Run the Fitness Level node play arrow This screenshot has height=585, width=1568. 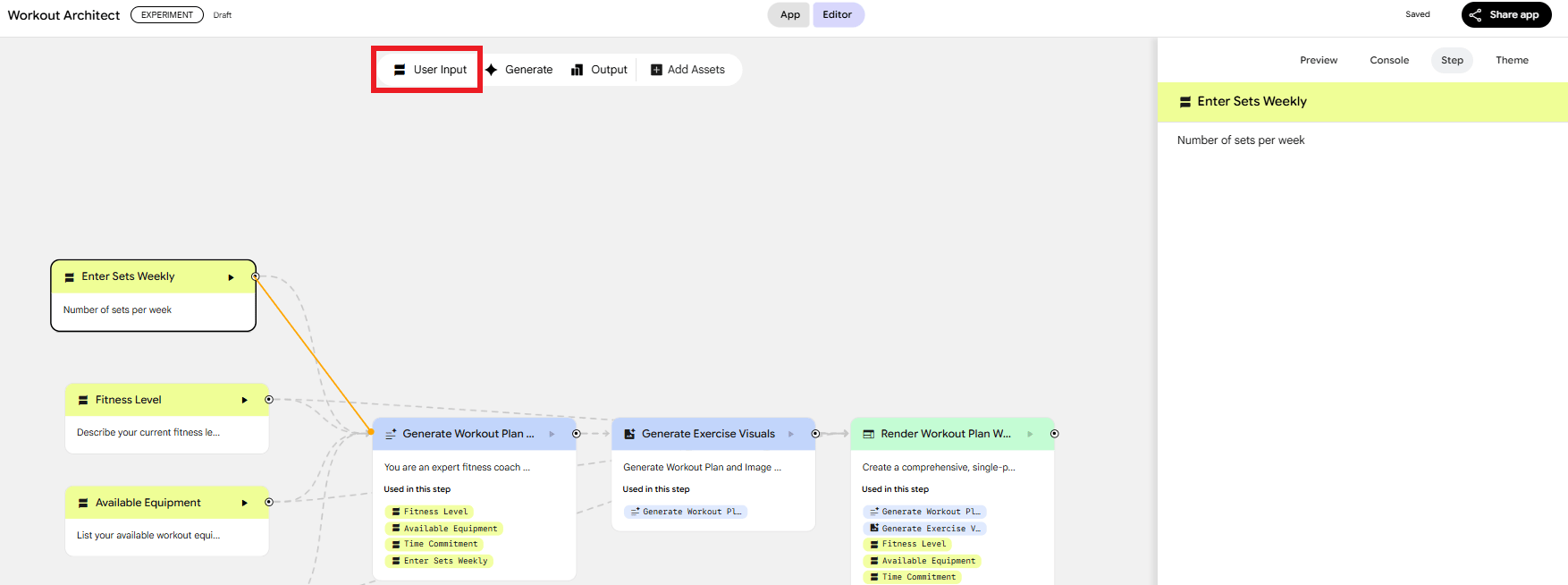click(x=244, y=401)
